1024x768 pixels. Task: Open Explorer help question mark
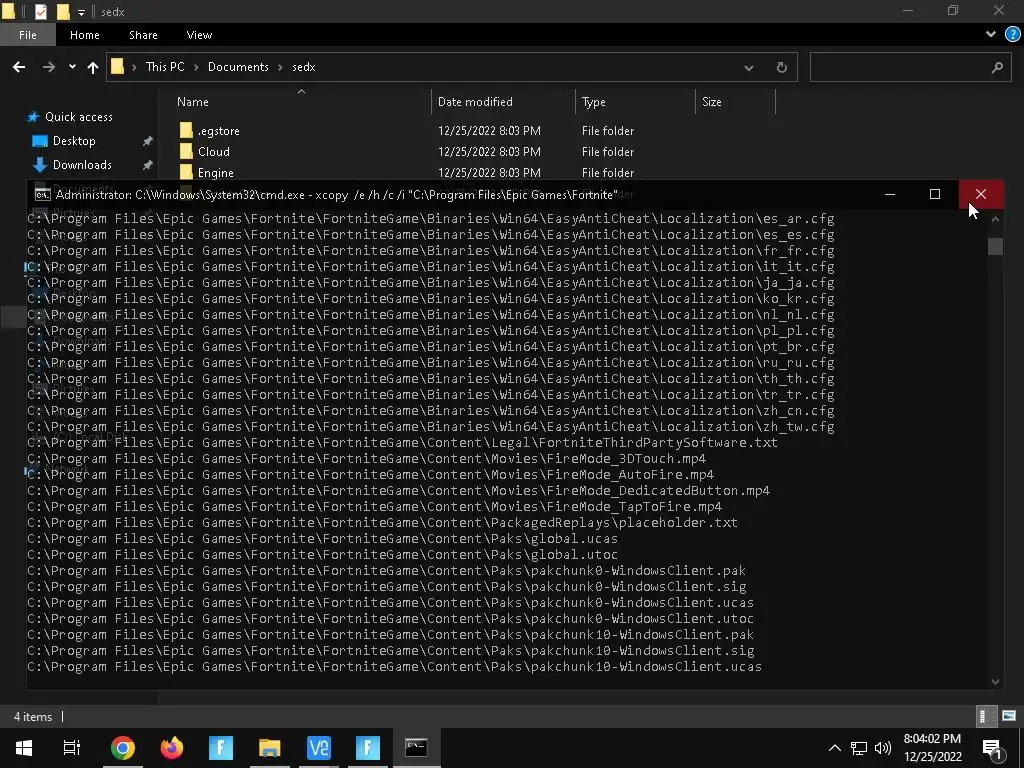1012,35
